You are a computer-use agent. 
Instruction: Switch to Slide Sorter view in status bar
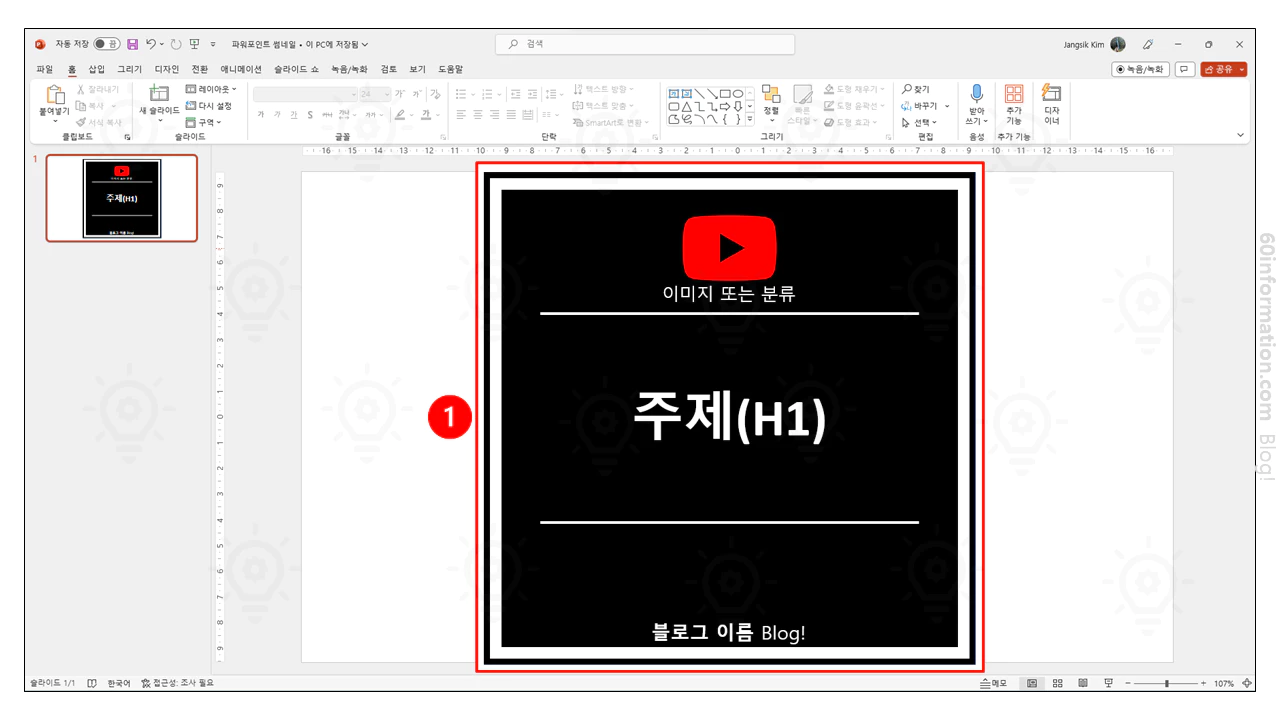coord(1057,682)
